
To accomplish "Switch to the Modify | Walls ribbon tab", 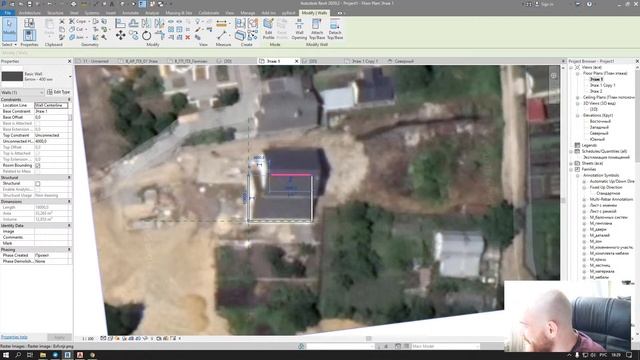I will 314,13.
